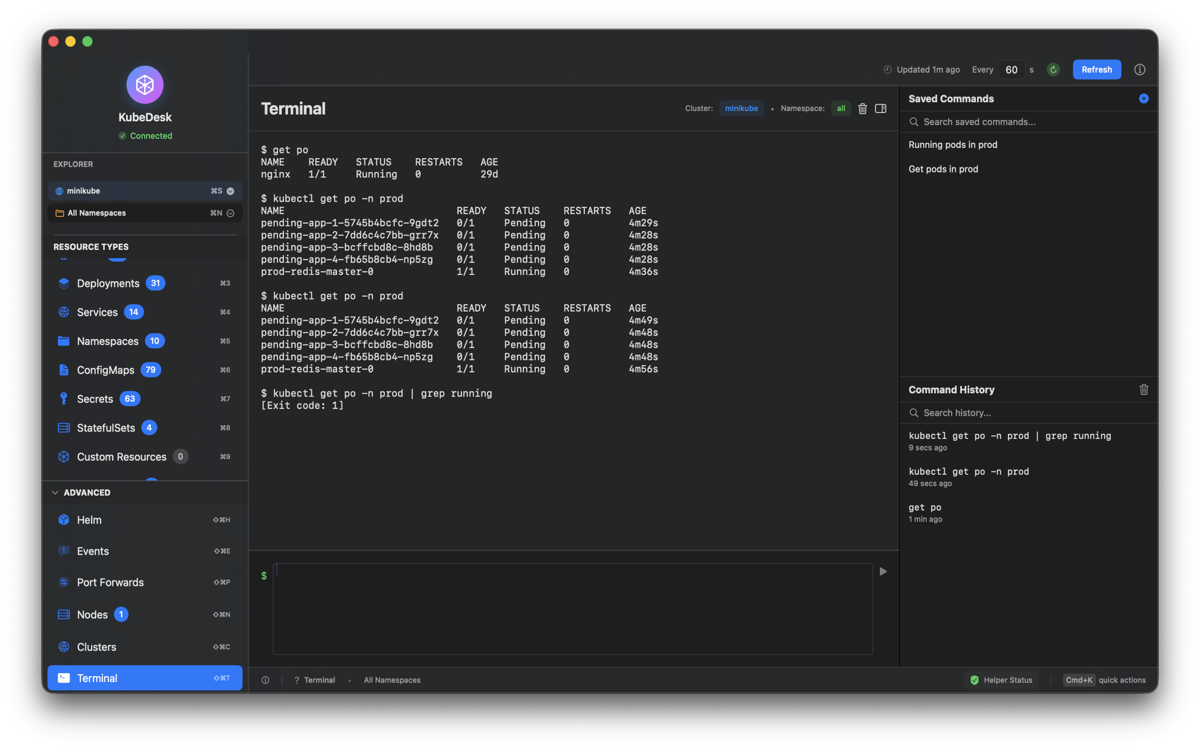Click the refresh interval seconds field
The height and width of the screenshot is (750, 1200).
click(x=1011, y=70)
